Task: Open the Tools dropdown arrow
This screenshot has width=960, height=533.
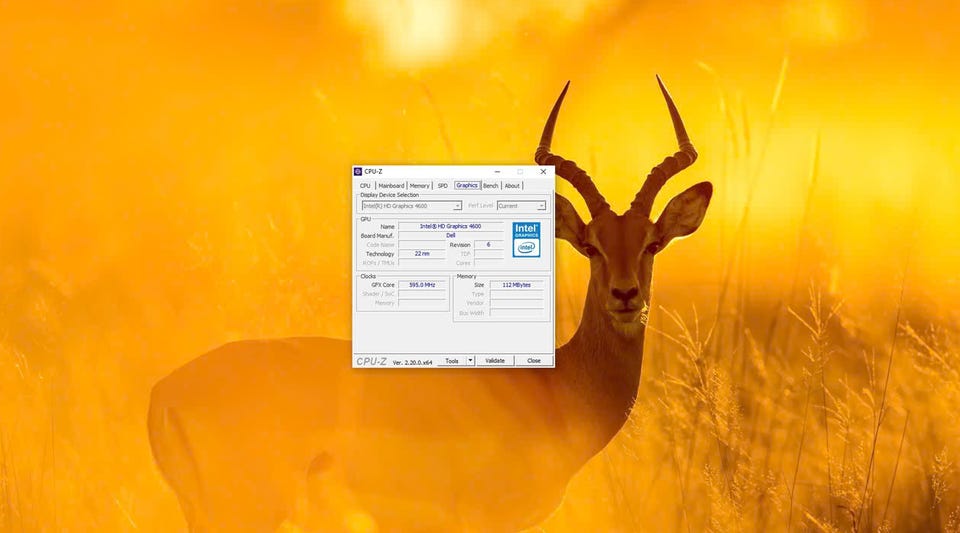Action: [x=470, y=360]
